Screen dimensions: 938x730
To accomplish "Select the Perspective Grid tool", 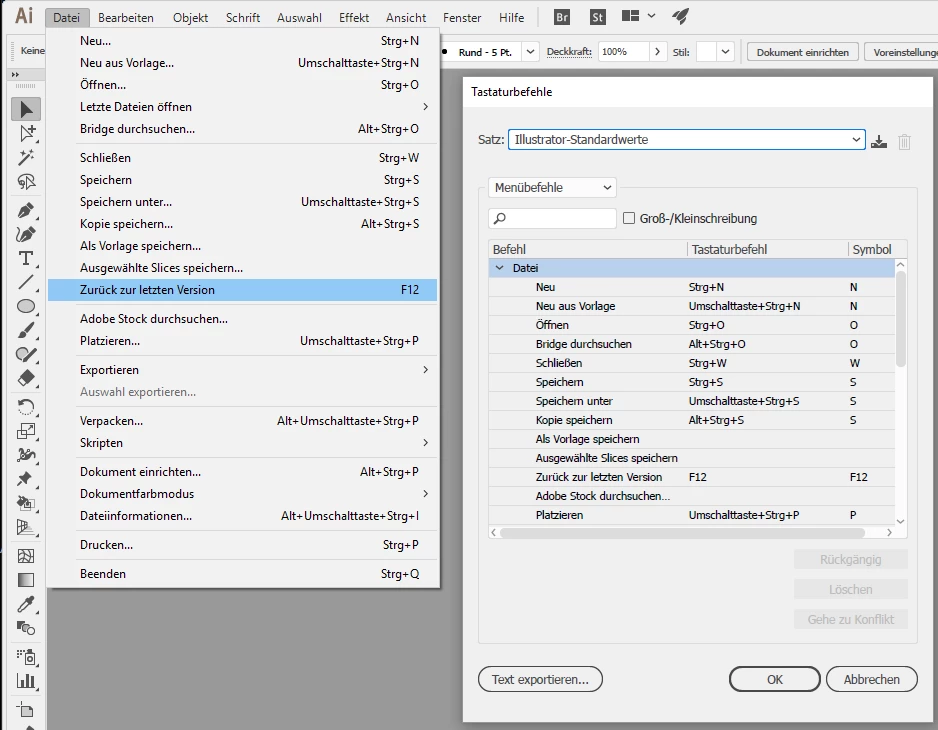I will pos(26,527).
